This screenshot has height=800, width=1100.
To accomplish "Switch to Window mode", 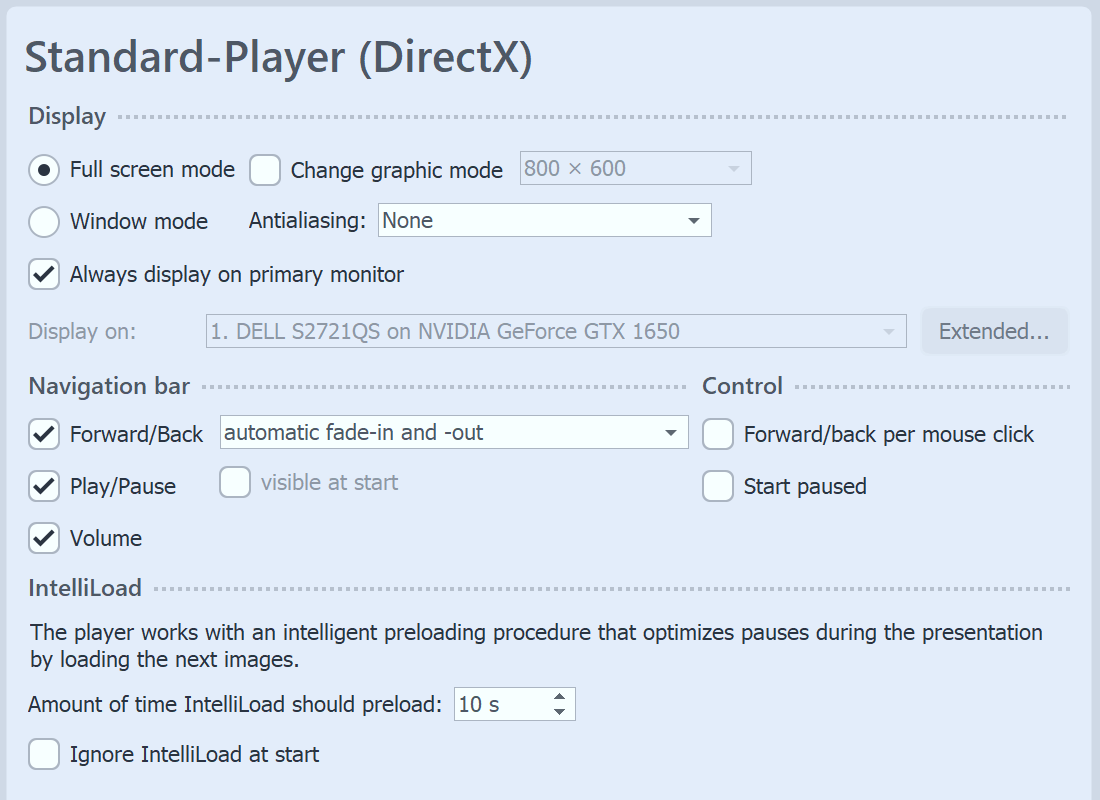I will (43, 222).
